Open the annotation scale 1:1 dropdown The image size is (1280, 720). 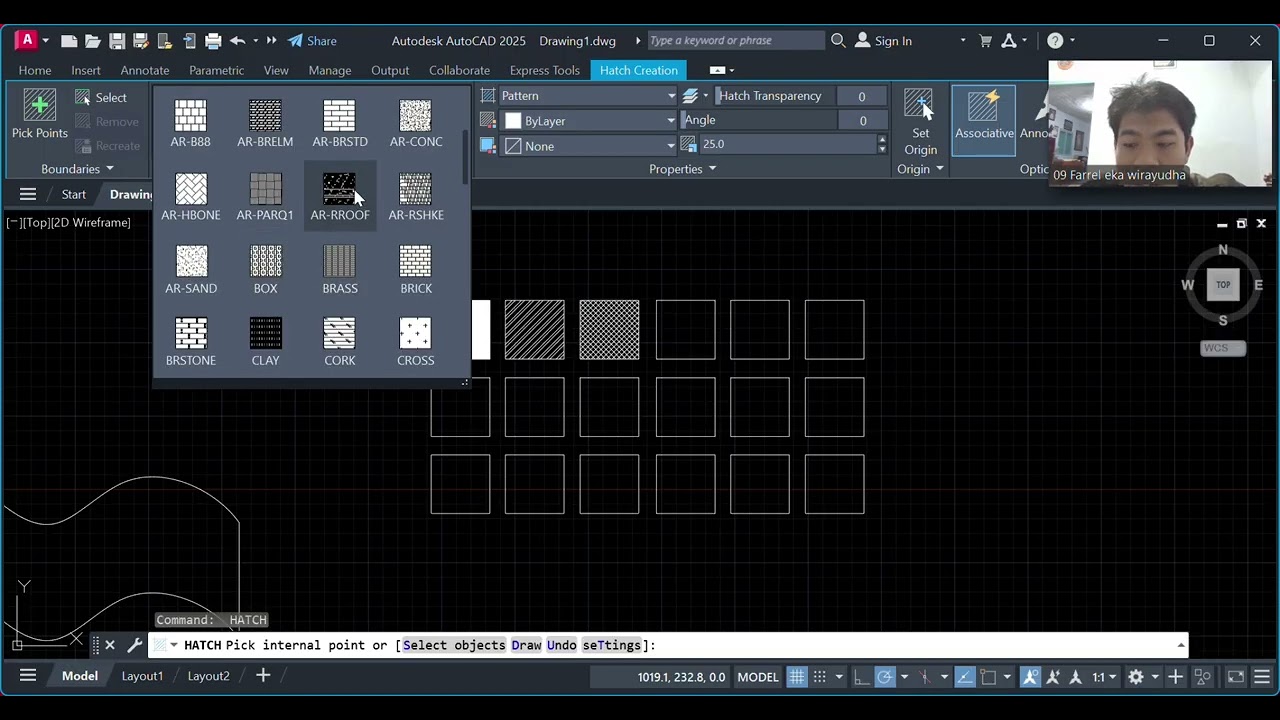point(1104,677)
